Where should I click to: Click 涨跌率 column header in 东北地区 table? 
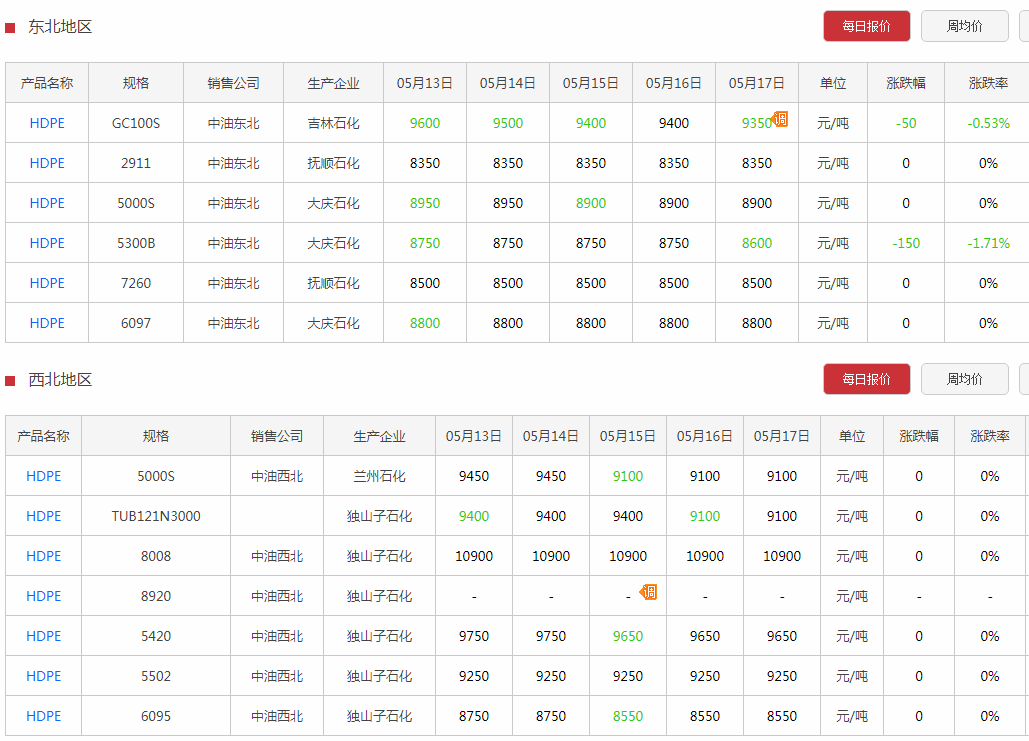pos(988,83)
